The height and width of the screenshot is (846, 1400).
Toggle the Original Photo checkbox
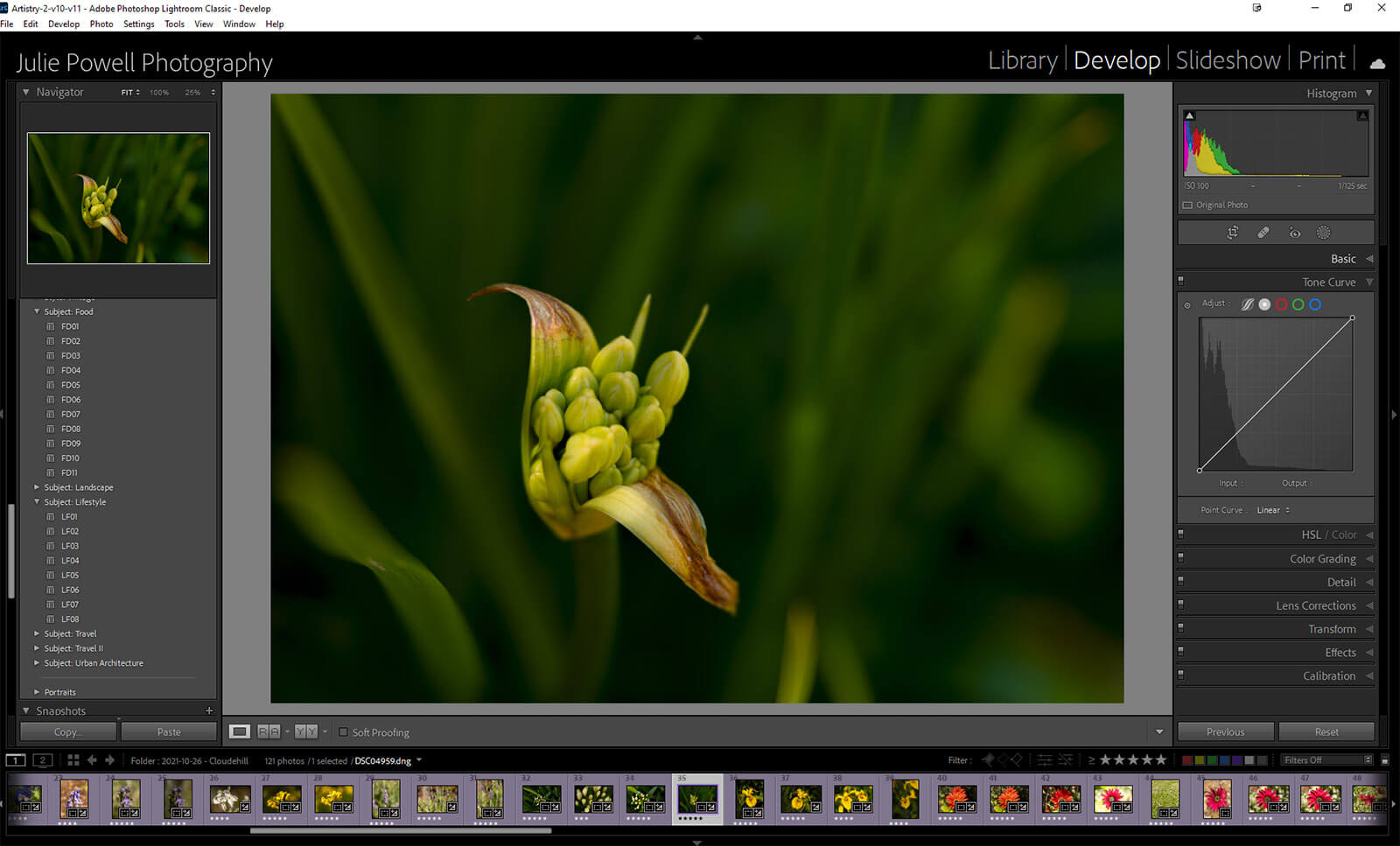[1187, 205]
